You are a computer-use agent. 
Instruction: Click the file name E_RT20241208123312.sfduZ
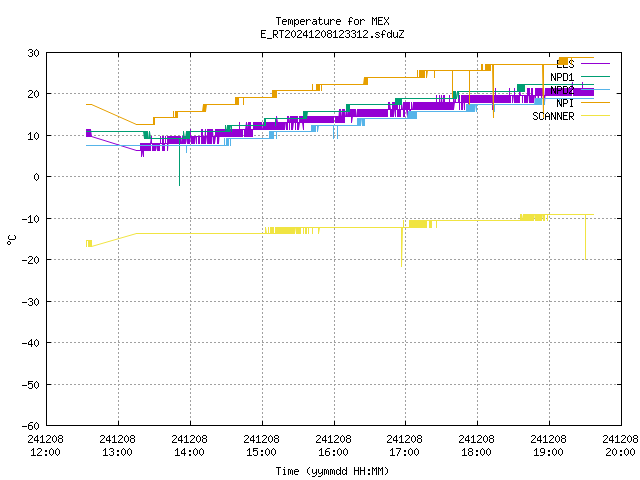(x=332, y=34)
